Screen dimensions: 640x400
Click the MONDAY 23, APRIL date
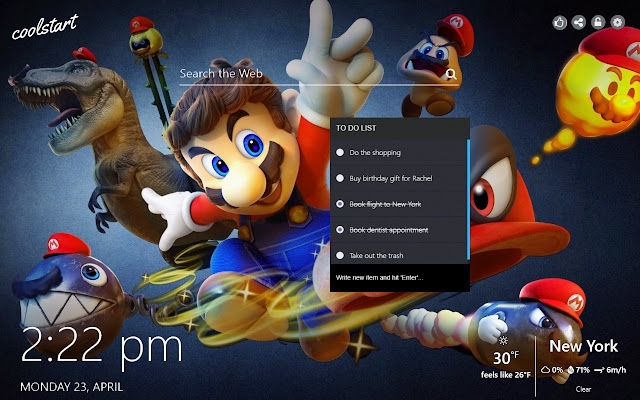[x=71, y=387]
